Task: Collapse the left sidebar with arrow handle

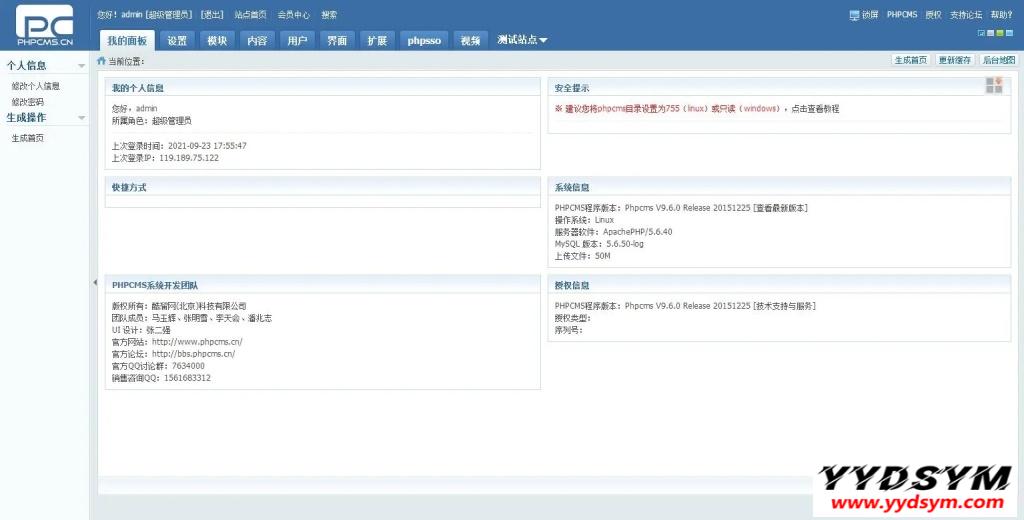Action: tap(94, 283)
